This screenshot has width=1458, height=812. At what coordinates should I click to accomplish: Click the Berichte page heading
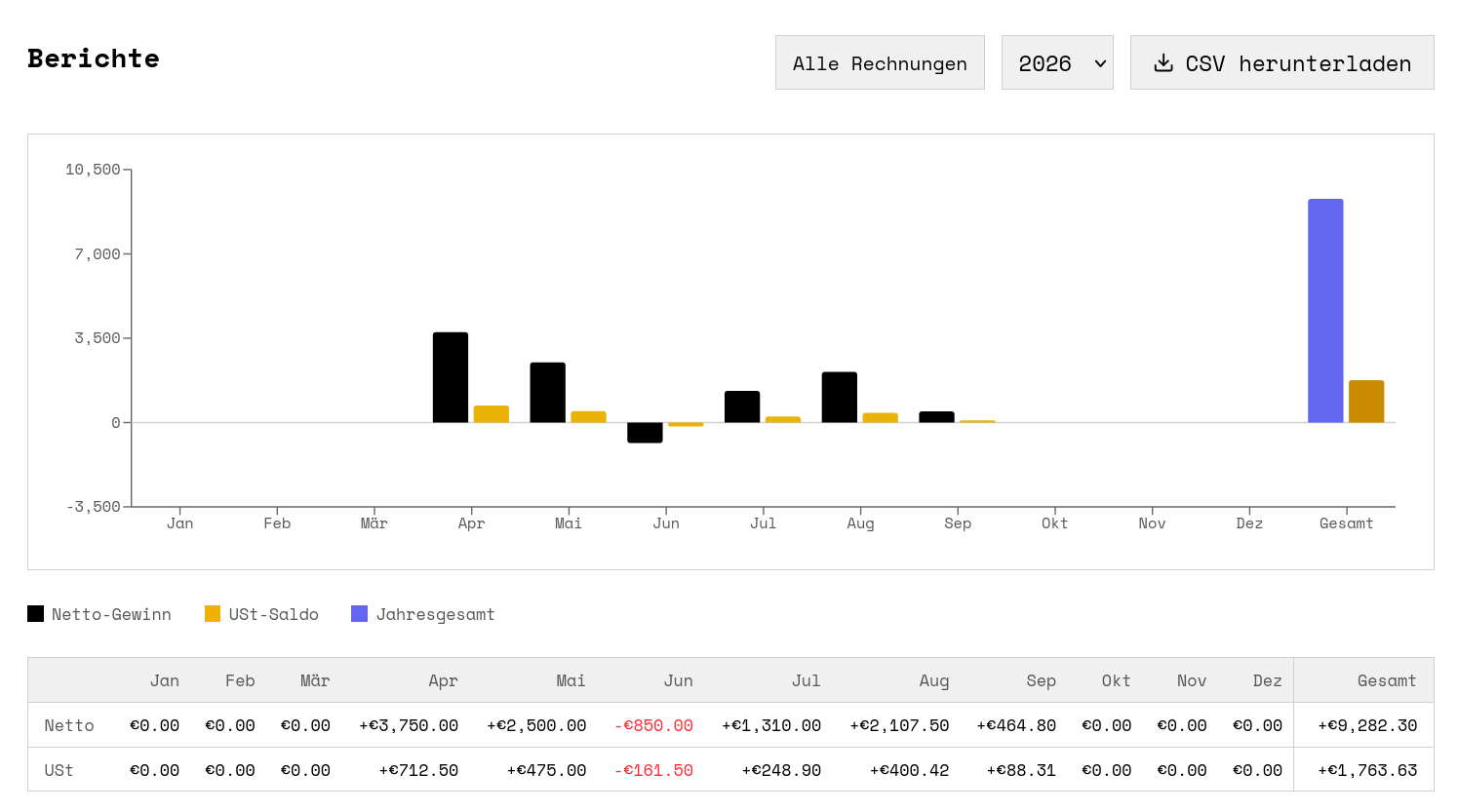94,58
